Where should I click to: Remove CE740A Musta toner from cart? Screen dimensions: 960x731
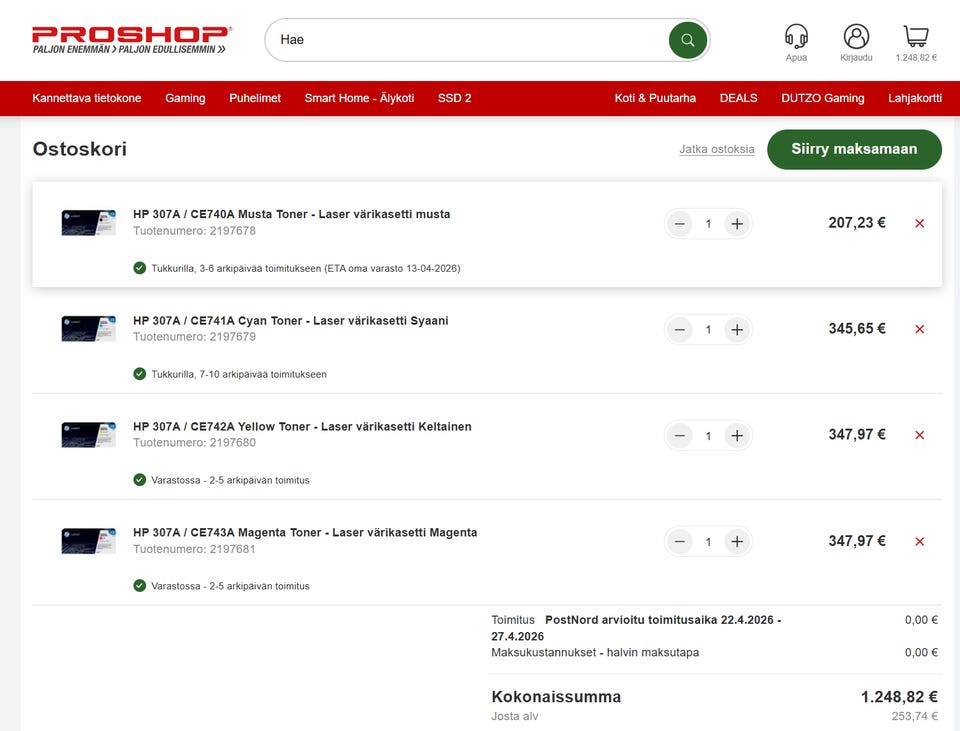coord(919,223)
